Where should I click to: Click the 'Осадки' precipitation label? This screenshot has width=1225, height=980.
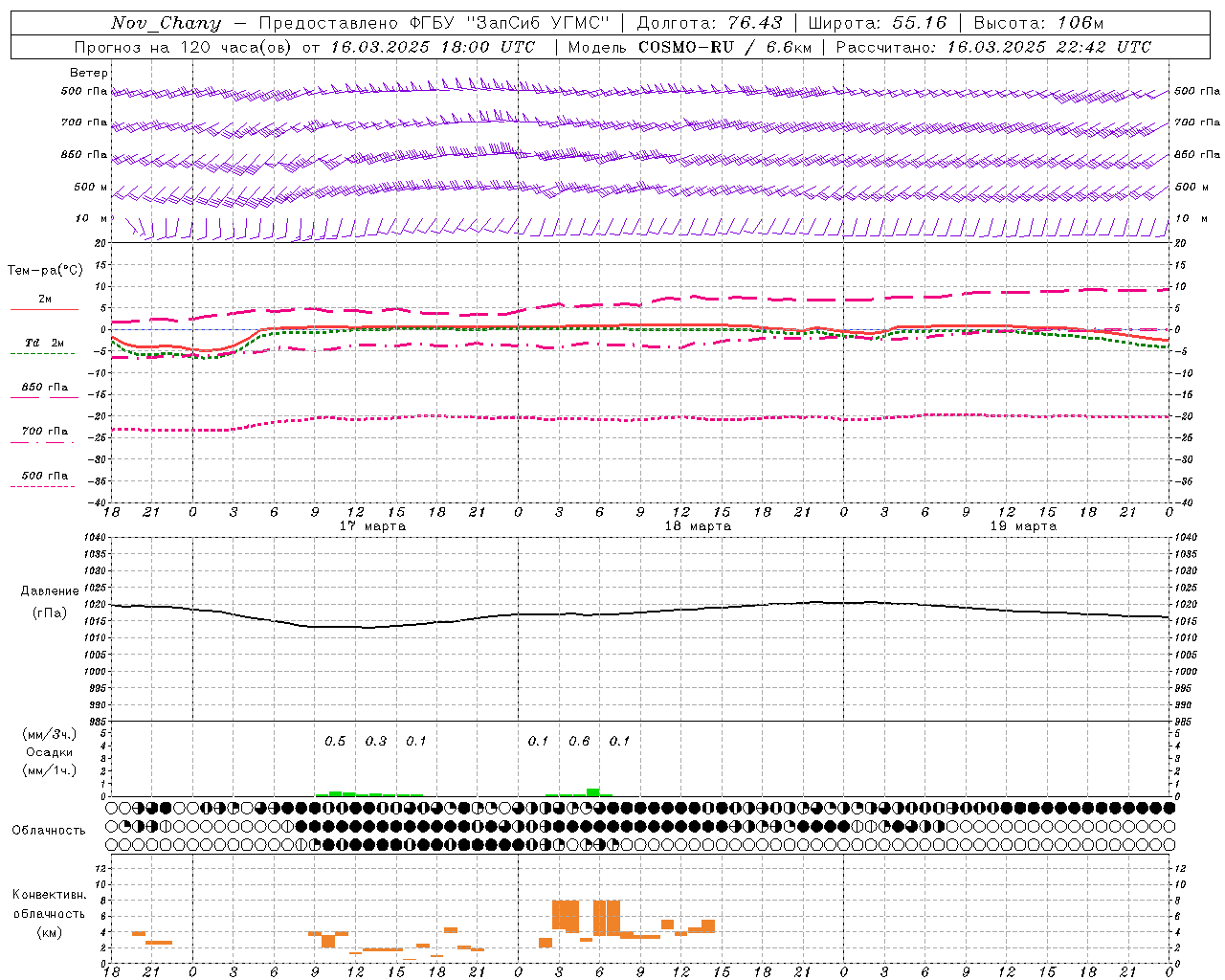click(x=50, y=752)
